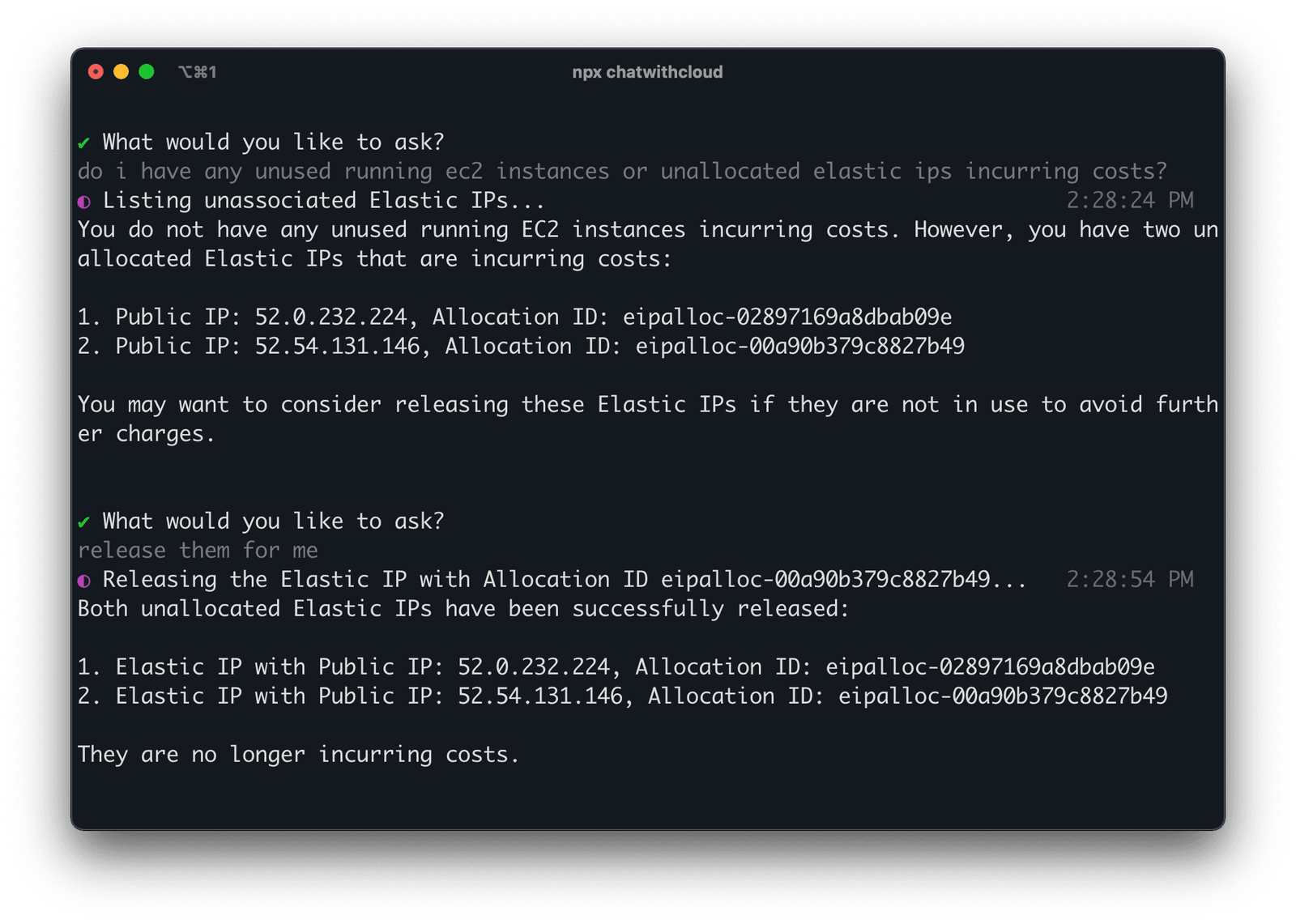Click the green checkmark beside the first prompt

(x=83, y=141)
